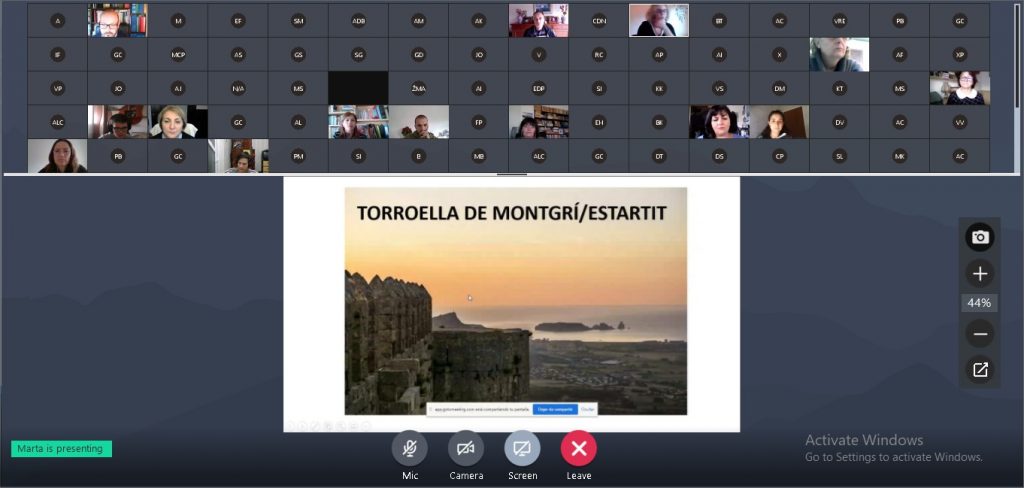
Task: Select the blank black video tile
Action: click(x=358, y=89)
